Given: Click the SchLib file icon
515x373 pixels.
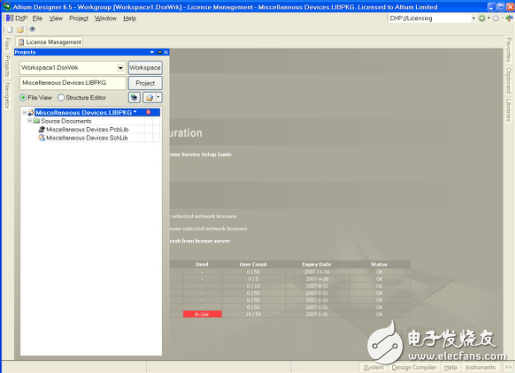Looking at the screenshot, I should click(x=42, y=138).
